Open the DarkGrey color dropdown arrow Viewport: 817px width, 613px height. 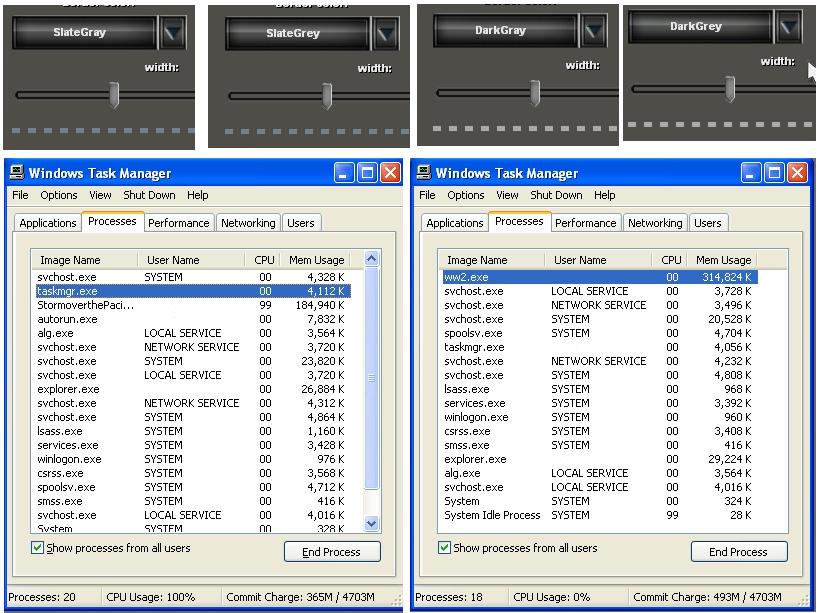tap(789, 27)
